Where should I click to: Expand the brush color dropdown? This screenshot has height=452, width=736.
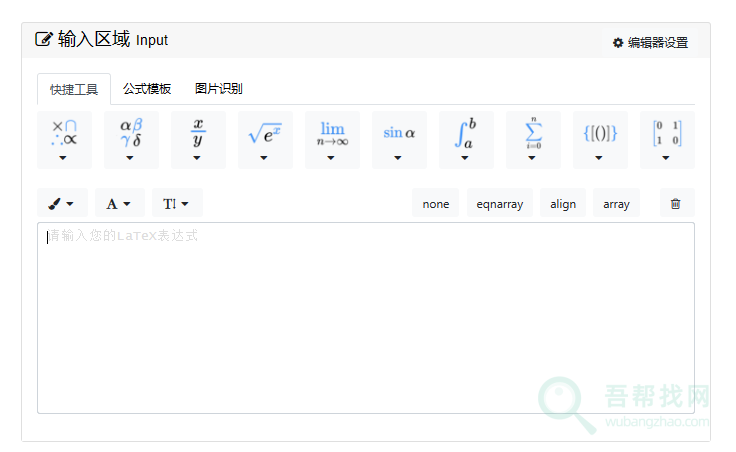[x=62, y=203]
